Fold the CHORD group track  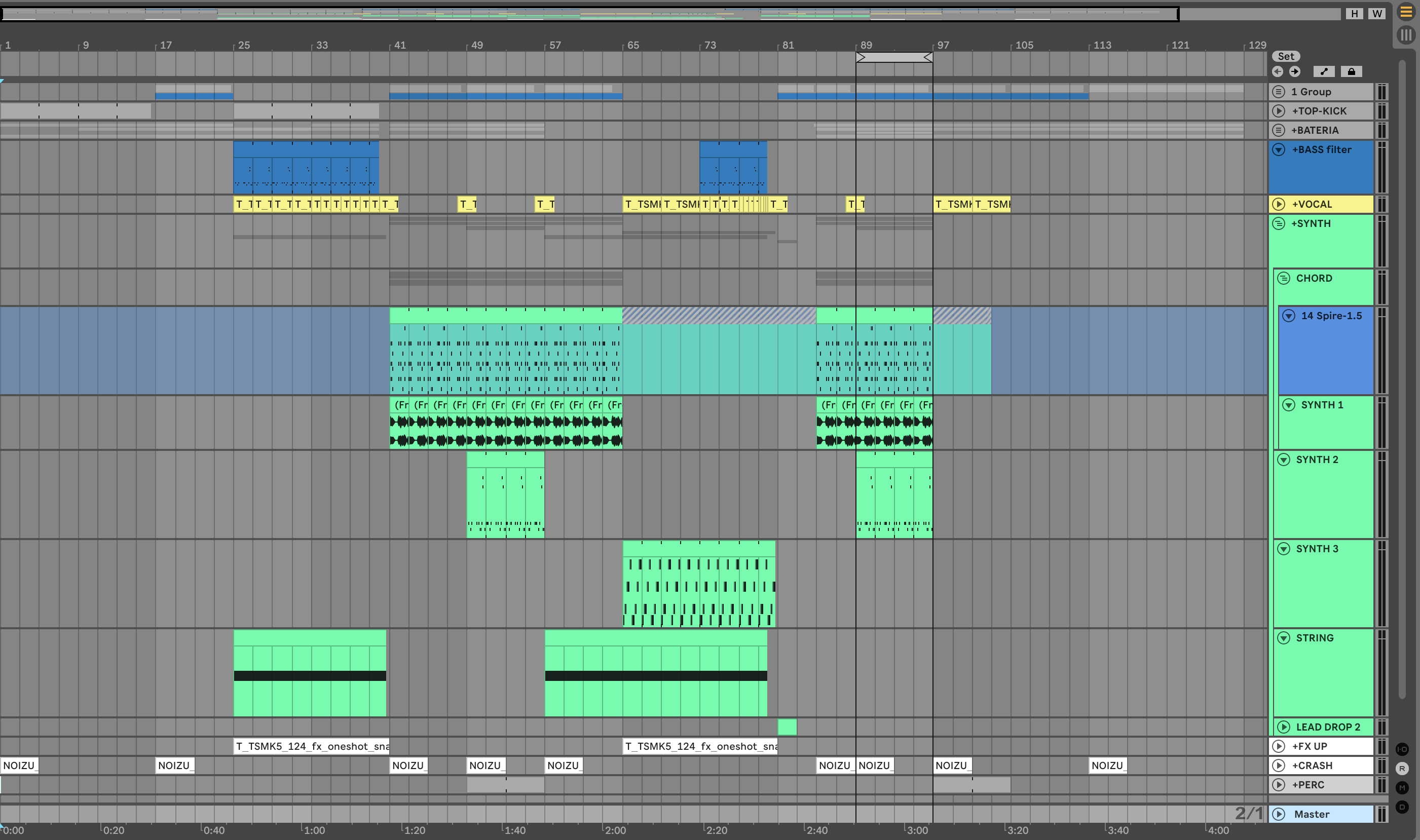pos(1284,279)
